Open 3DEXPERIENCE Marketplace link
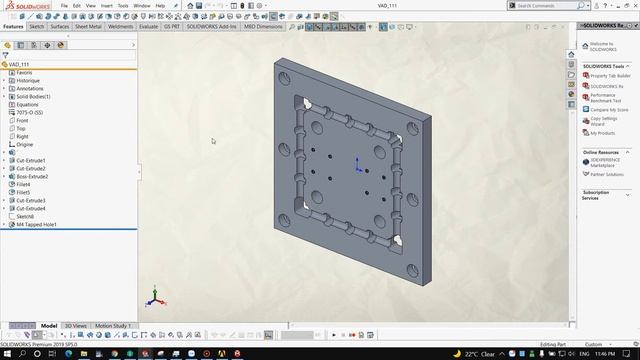This screenshot has height=360, width=640. click(x=605, y=163)
